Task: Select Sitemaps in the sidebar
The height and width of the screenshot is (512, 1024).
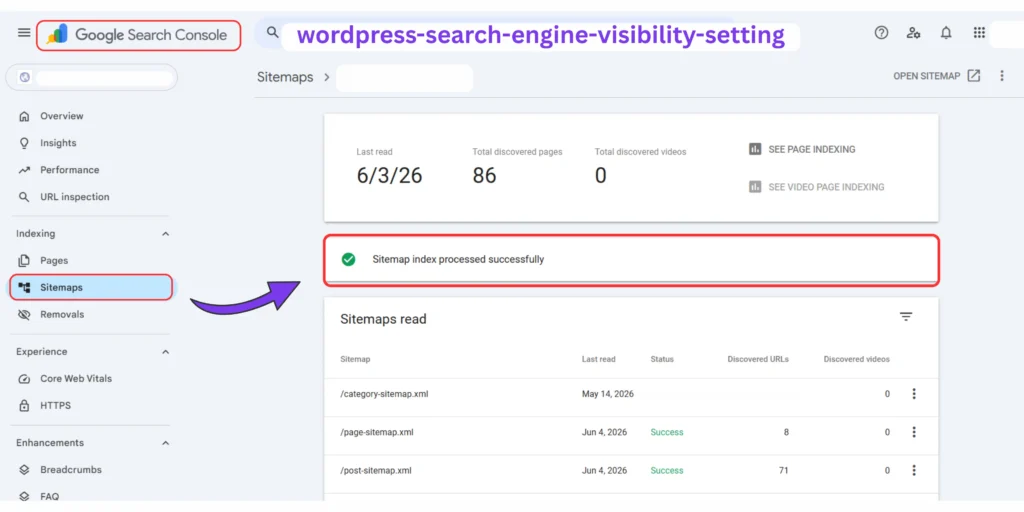Action: coord(91,287)
